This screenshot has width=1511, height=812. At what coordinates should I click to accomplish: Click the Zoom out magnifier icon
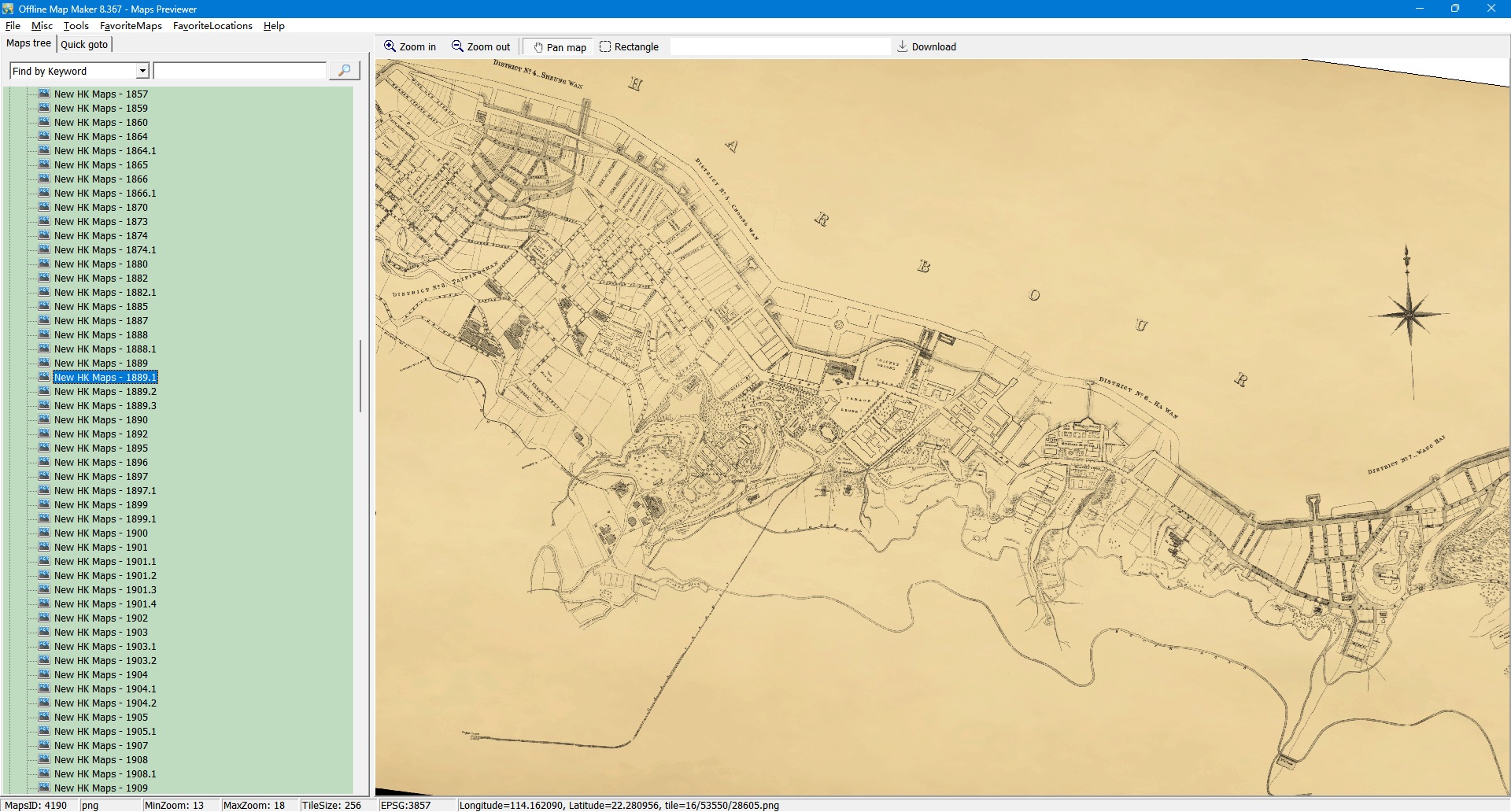coord(457,46)
